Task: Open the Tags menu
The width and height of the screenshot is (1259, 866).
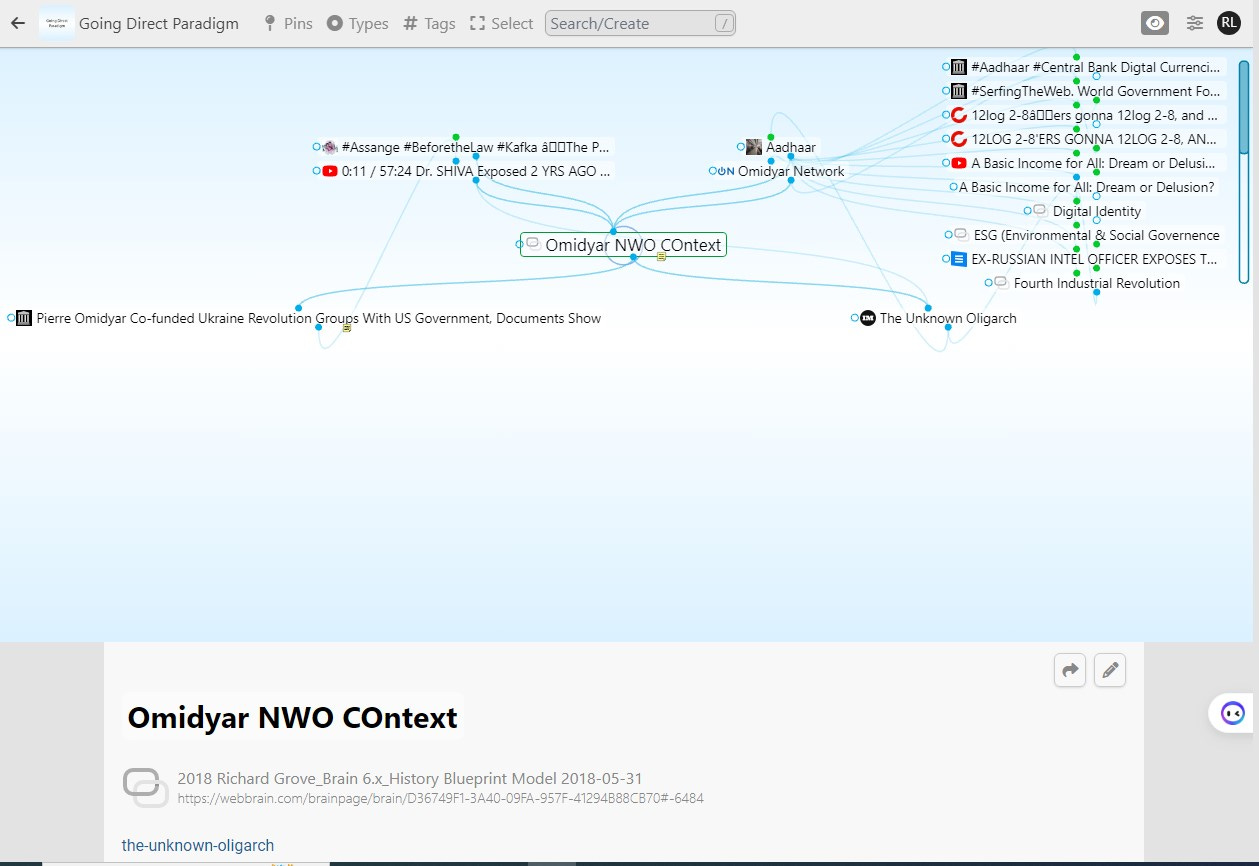Action: click(430, 23)
